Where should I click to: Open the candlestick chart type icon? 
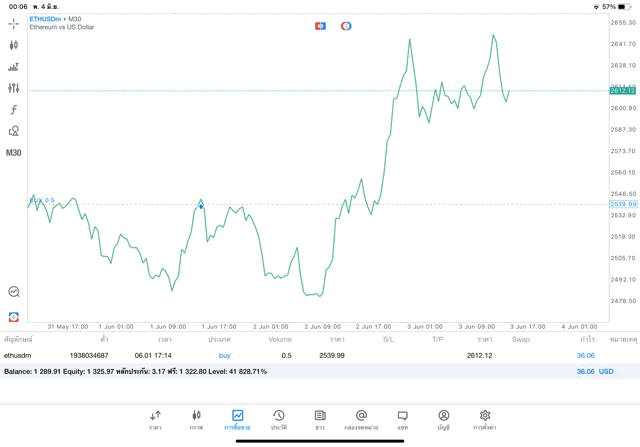tap(14, 45)
